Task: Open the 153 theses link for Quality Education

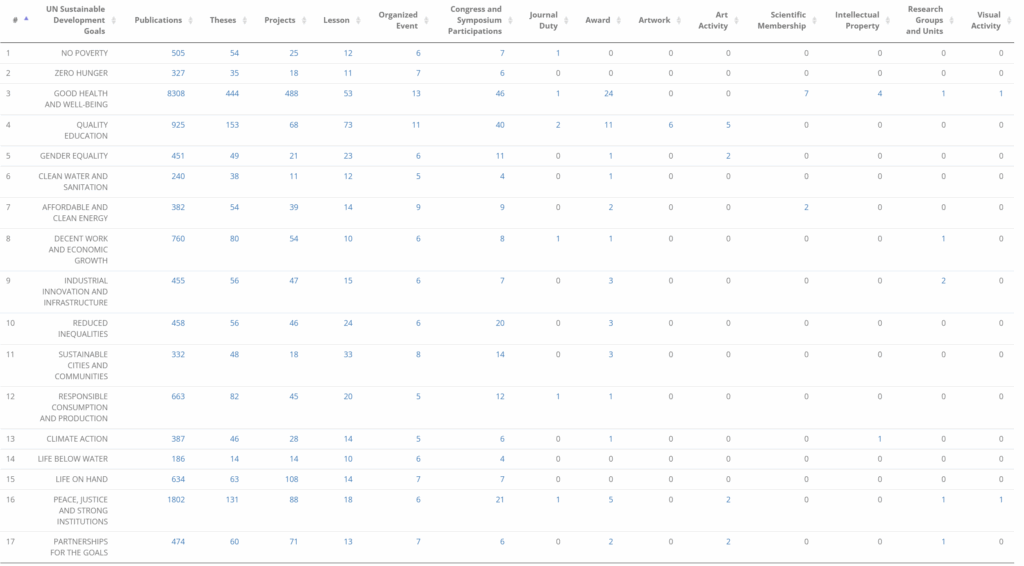Action: [x=232, y=125]
